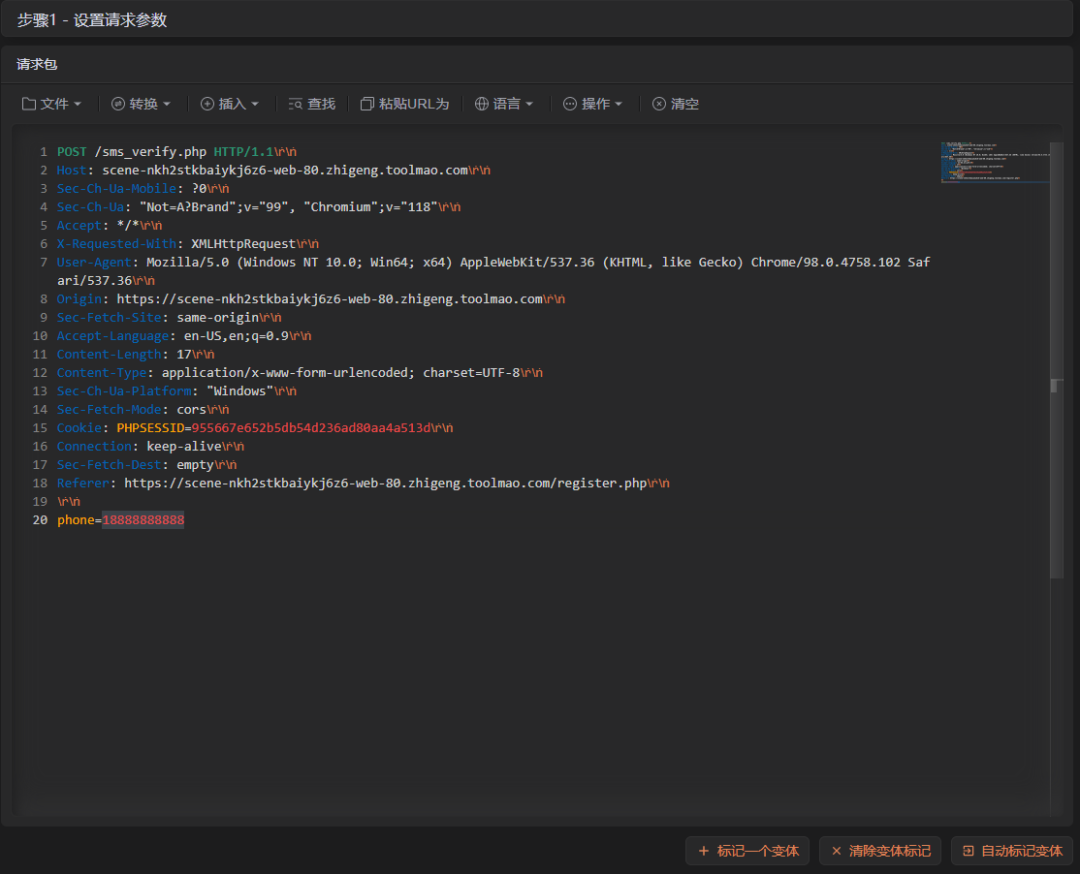Open the 转换 menu
Image resolution: width=1080 pixels, height=874 pixels.
[x=141, y=104]
